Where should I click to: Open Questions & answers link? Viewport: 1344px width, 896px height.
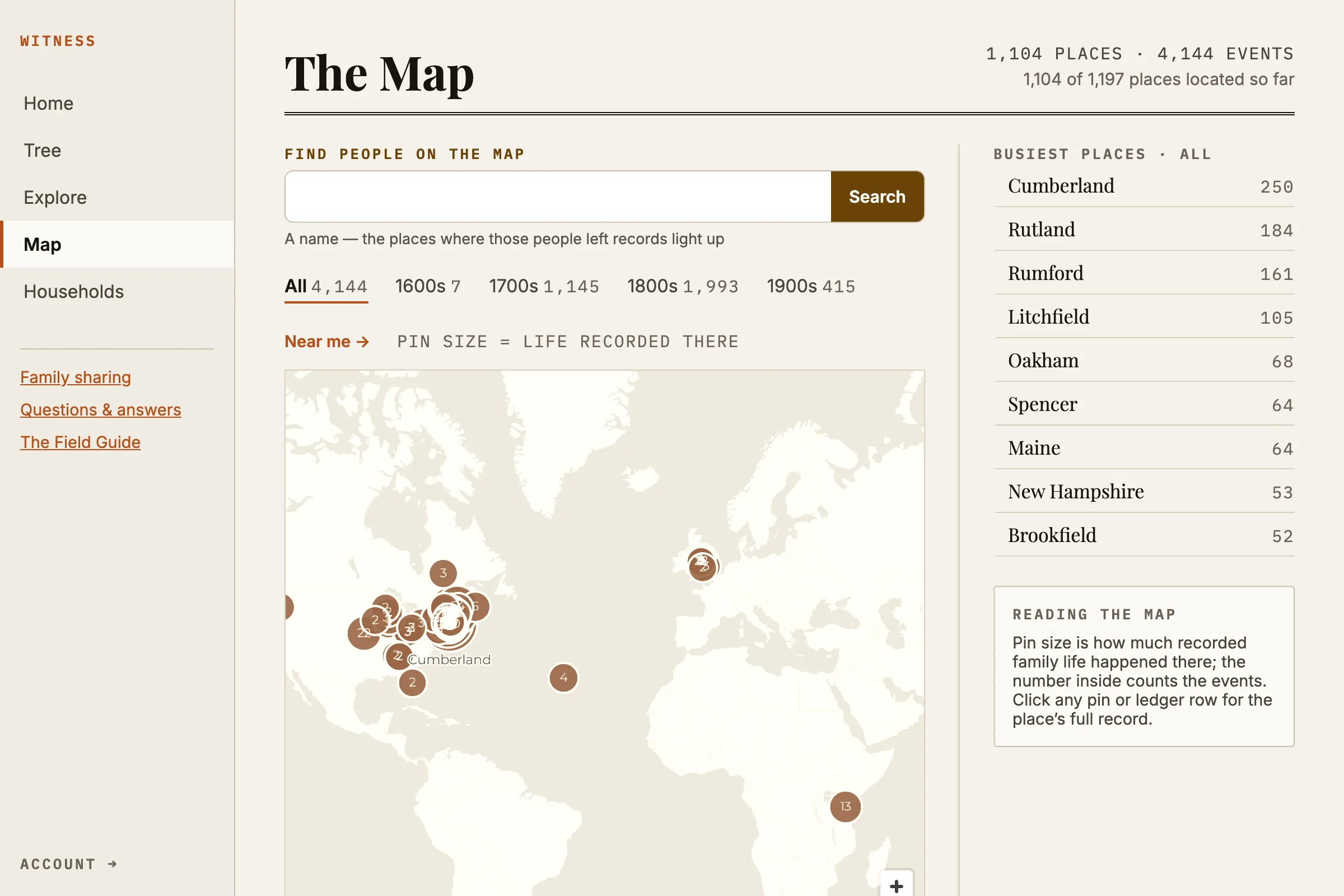click(101, 410)
